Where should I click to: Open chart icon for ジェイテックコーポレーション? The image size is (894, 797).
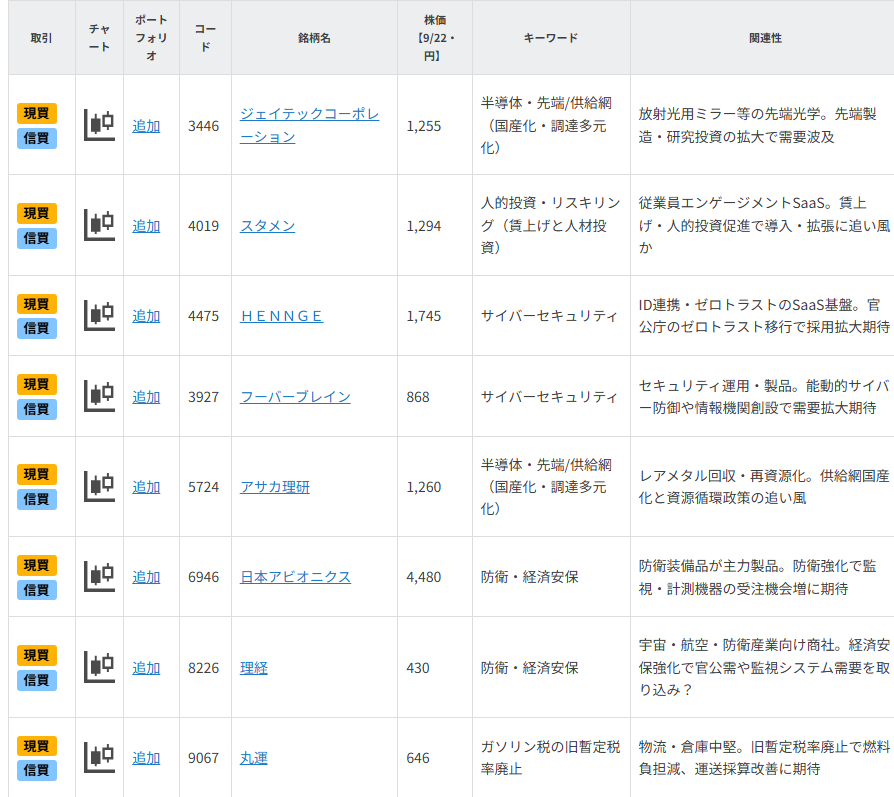coord(99,125)
